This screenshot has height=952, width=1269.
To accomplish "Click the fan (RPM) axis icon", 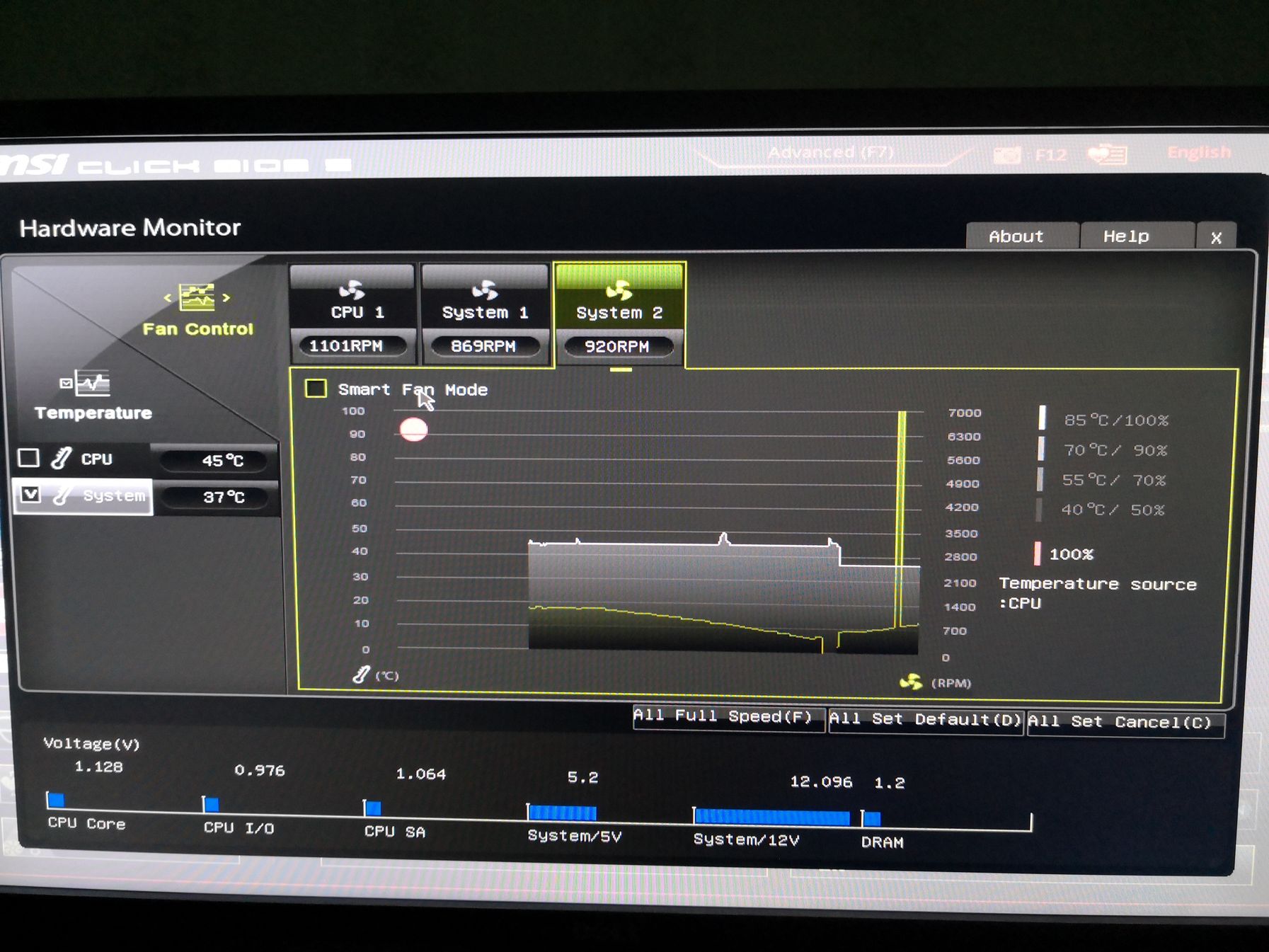I will point(911,682).
